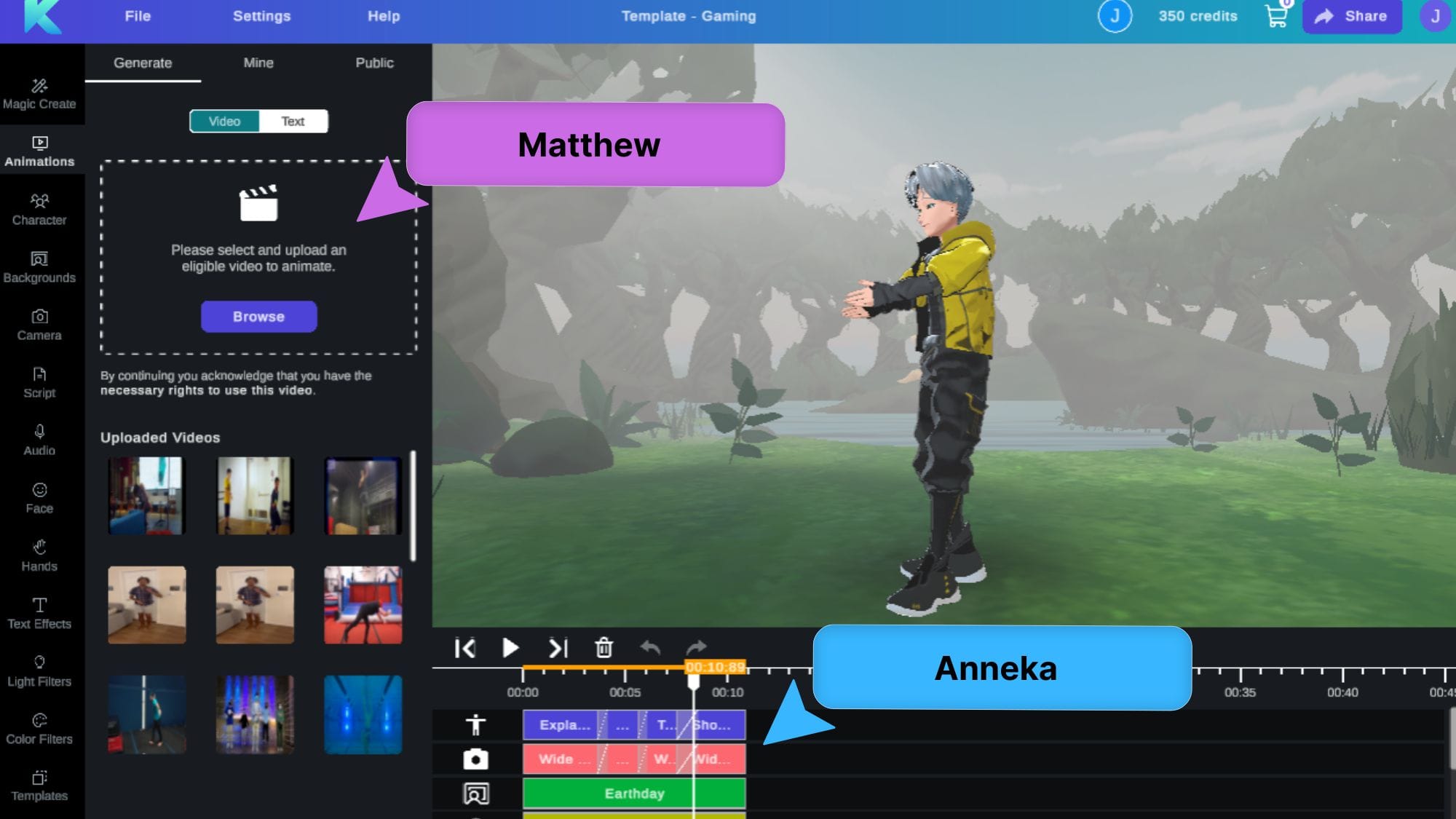This screenshot has height=819, width=1456.
Task: Select the Color Filters tool
Action: (x=39, y=728)
